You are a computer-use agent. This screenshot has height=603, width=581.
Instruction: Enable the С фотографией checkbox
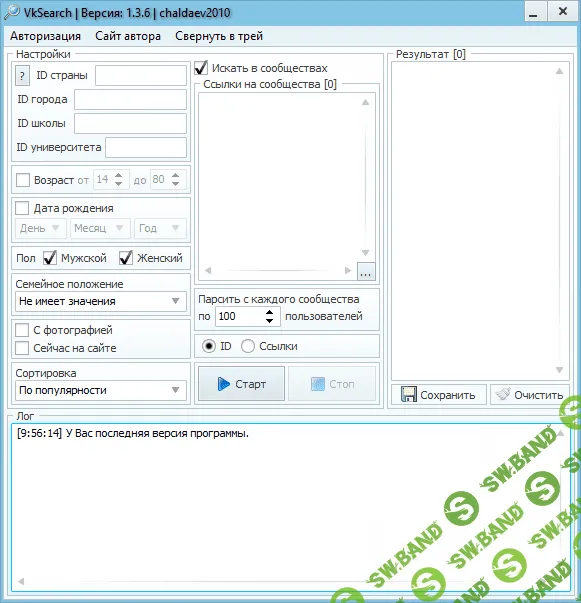pos(22,330)
